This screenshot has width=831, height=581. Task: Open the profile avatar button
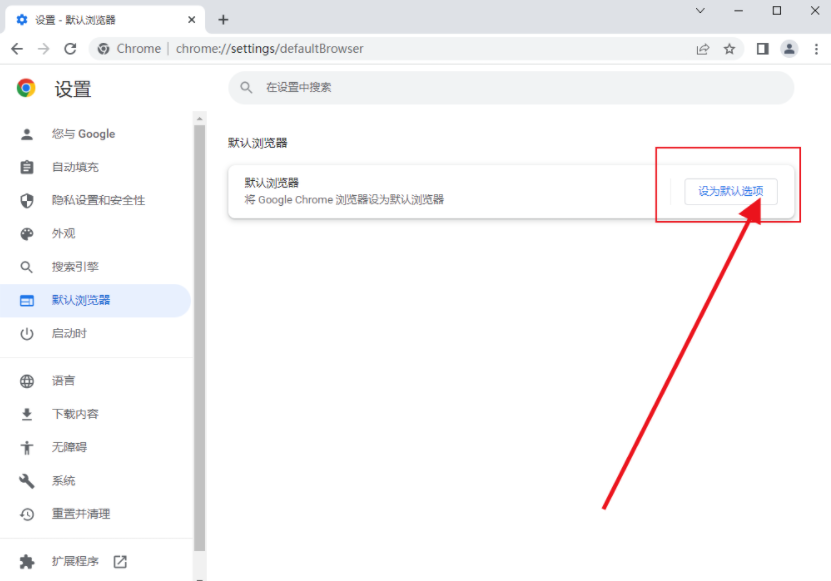point(789,49)
